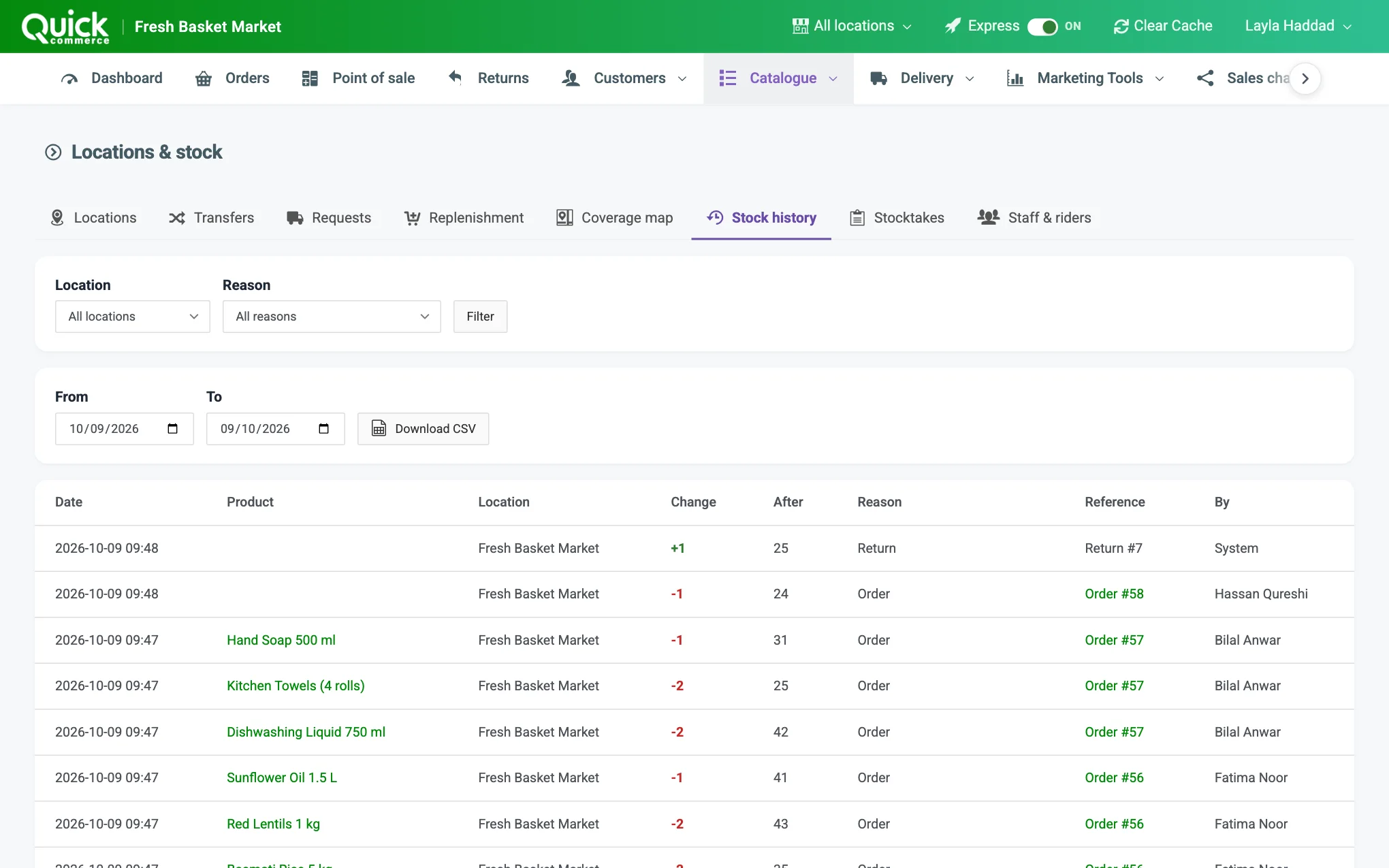
Task: Switch to the Transfers tab
Action: tap(211, 218)
